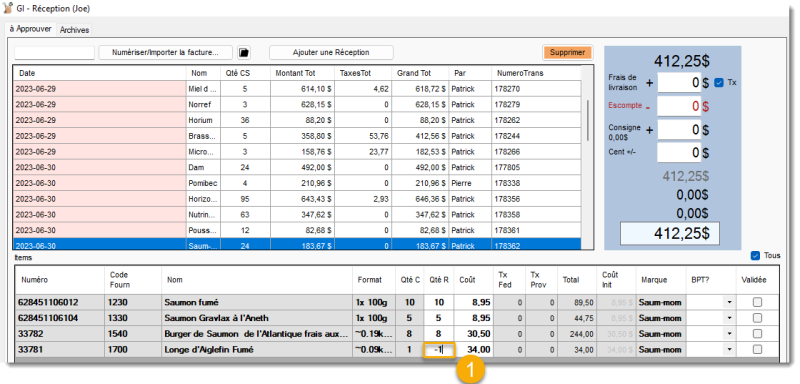Open BPT dropdown for Burger de Saumon row

(729, 334)
